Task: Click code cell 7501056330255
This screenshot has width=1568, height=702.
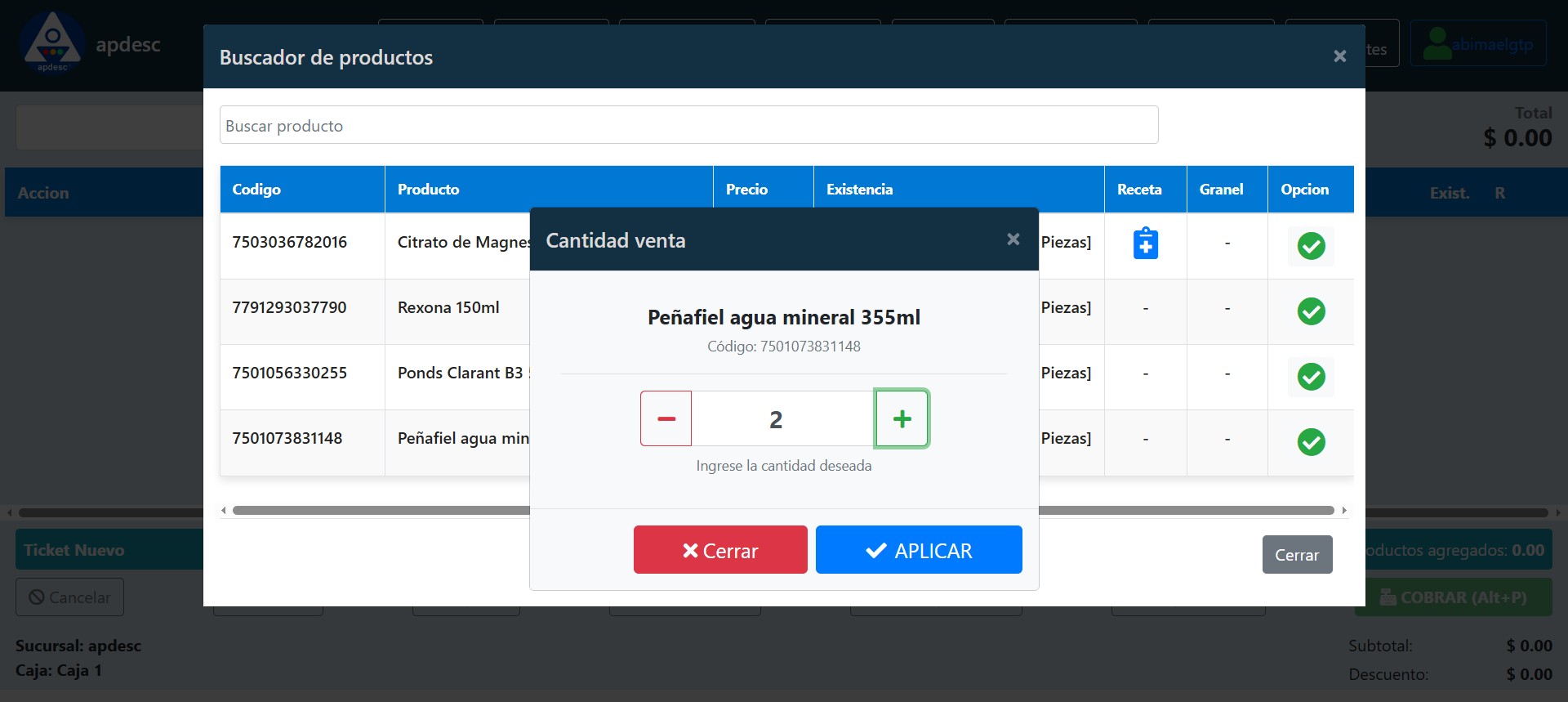Action: click(x=290, y=373)
